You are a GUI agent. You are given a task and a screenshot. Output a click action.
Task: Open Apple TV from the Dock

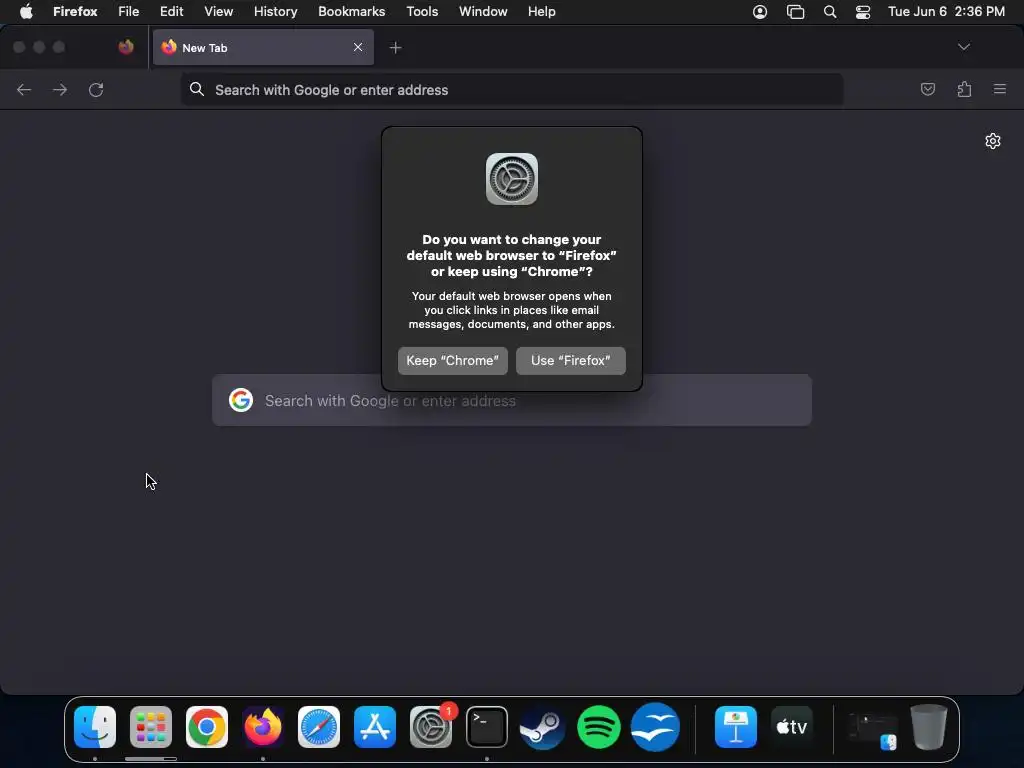[x=792, y=727]
